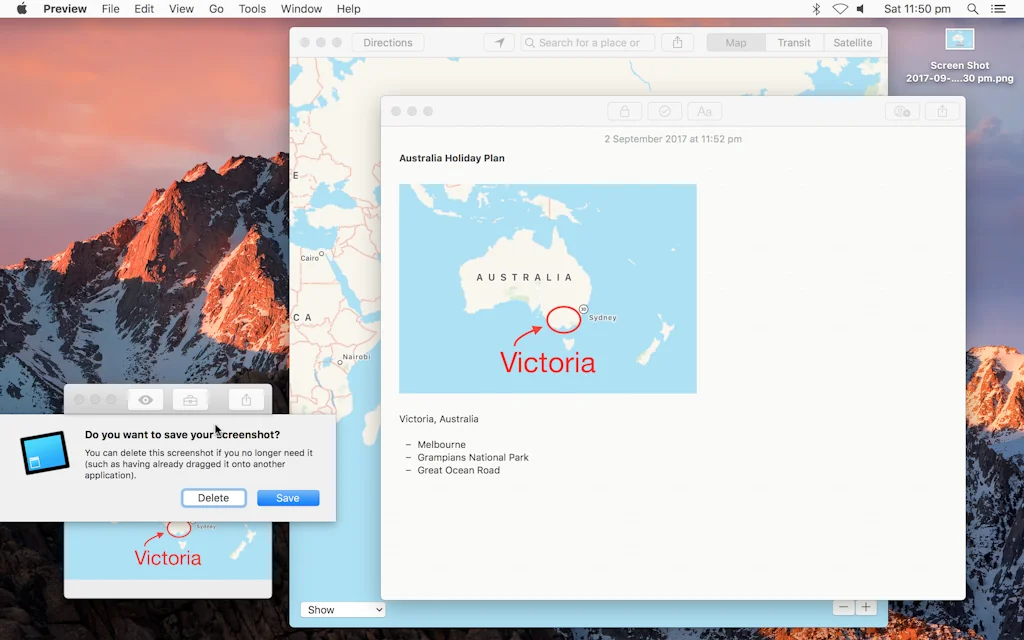This screenshot has height=640, width=1024.
Task: Click the zoom in plus button
Action: (x=866, y=608)
